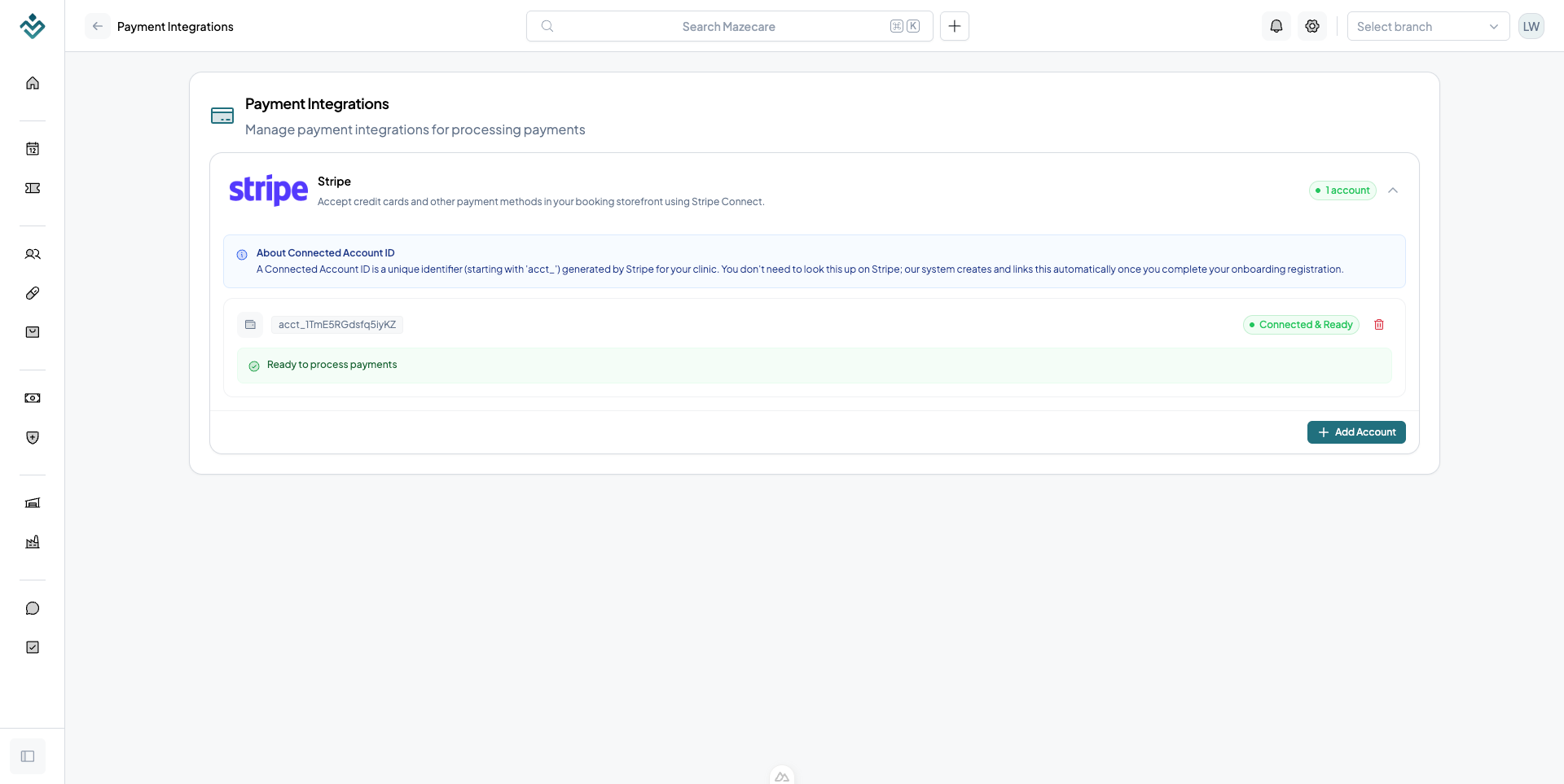1564x784 pixels.
Task: Click the Stripe logo
Action: pos(268,191)
